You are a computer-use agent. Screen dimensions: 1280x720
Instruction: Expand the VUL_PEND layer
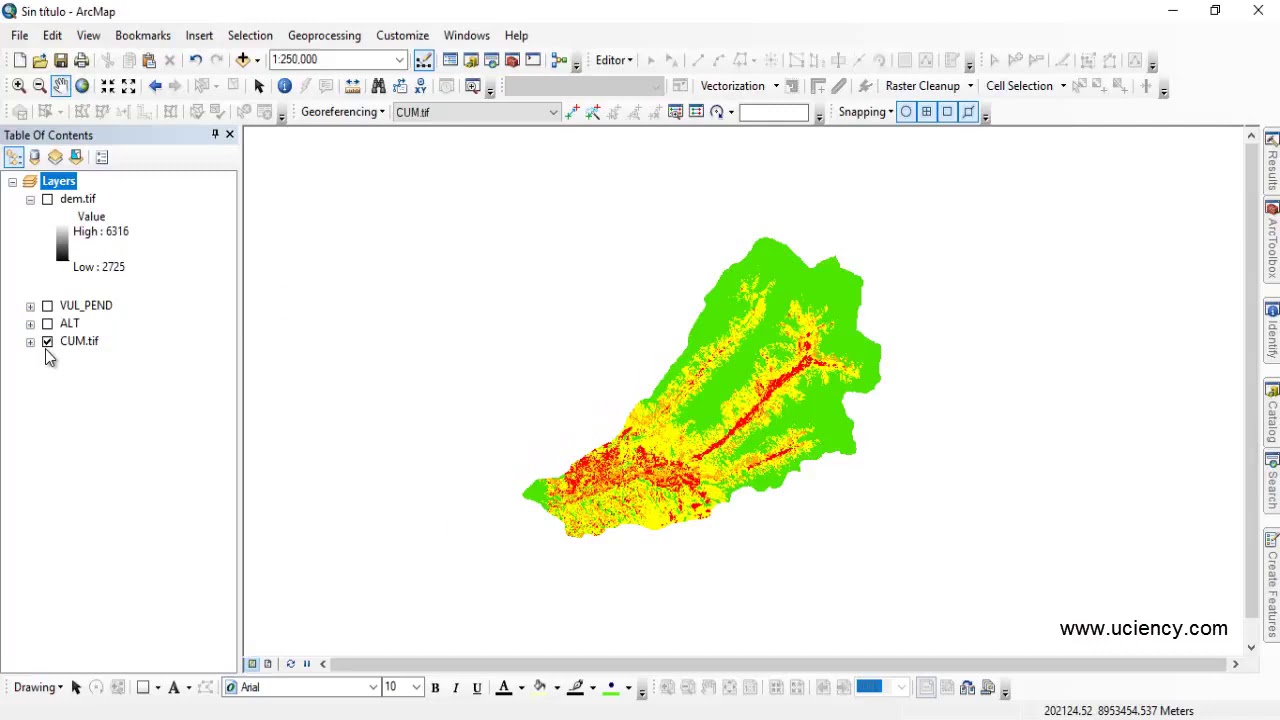click(x=30, y=306)
